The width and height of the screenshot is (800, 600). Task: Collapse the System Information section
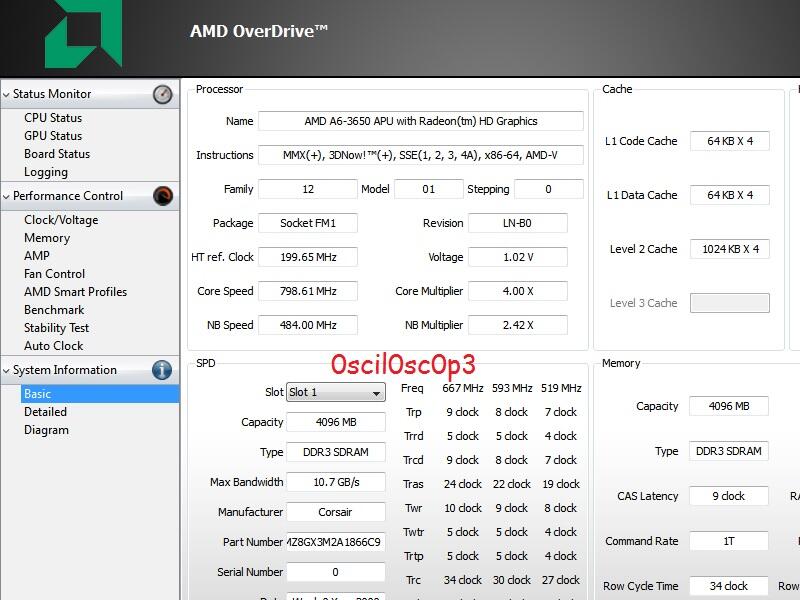[x=6, y=371]
